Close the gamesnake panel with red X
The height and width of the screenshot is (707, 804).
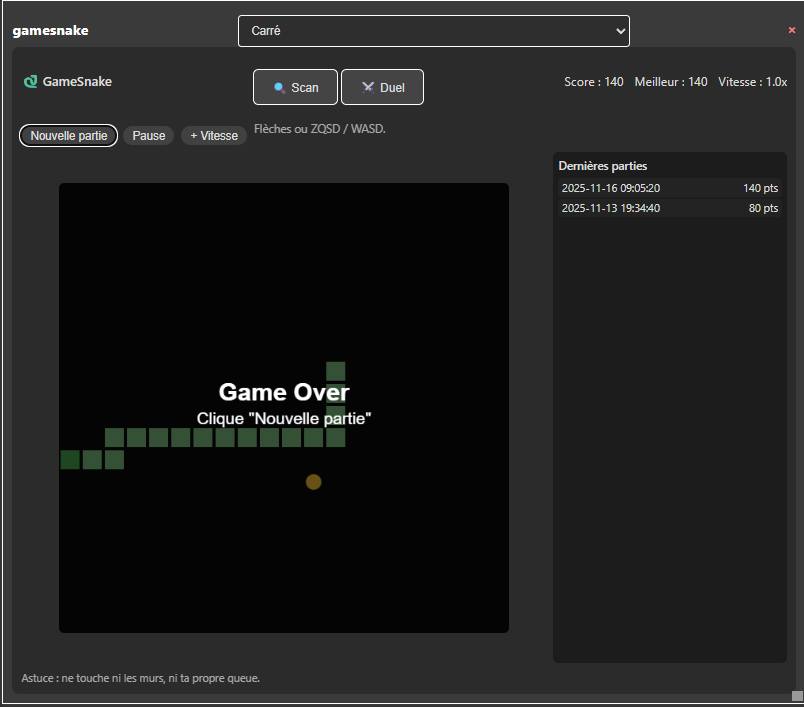tap(792, 31)
